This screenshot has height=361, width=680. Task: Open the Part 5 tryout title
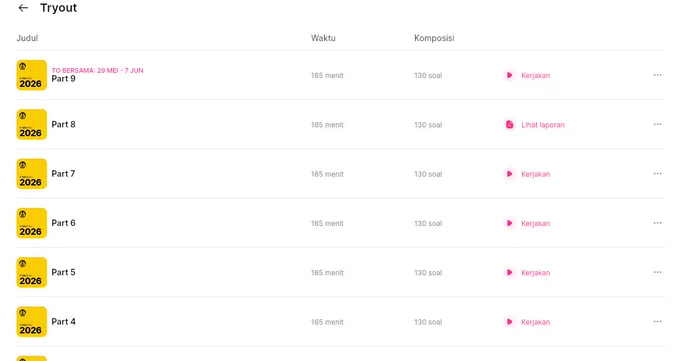pyautogui.click(x=63, y=272)
